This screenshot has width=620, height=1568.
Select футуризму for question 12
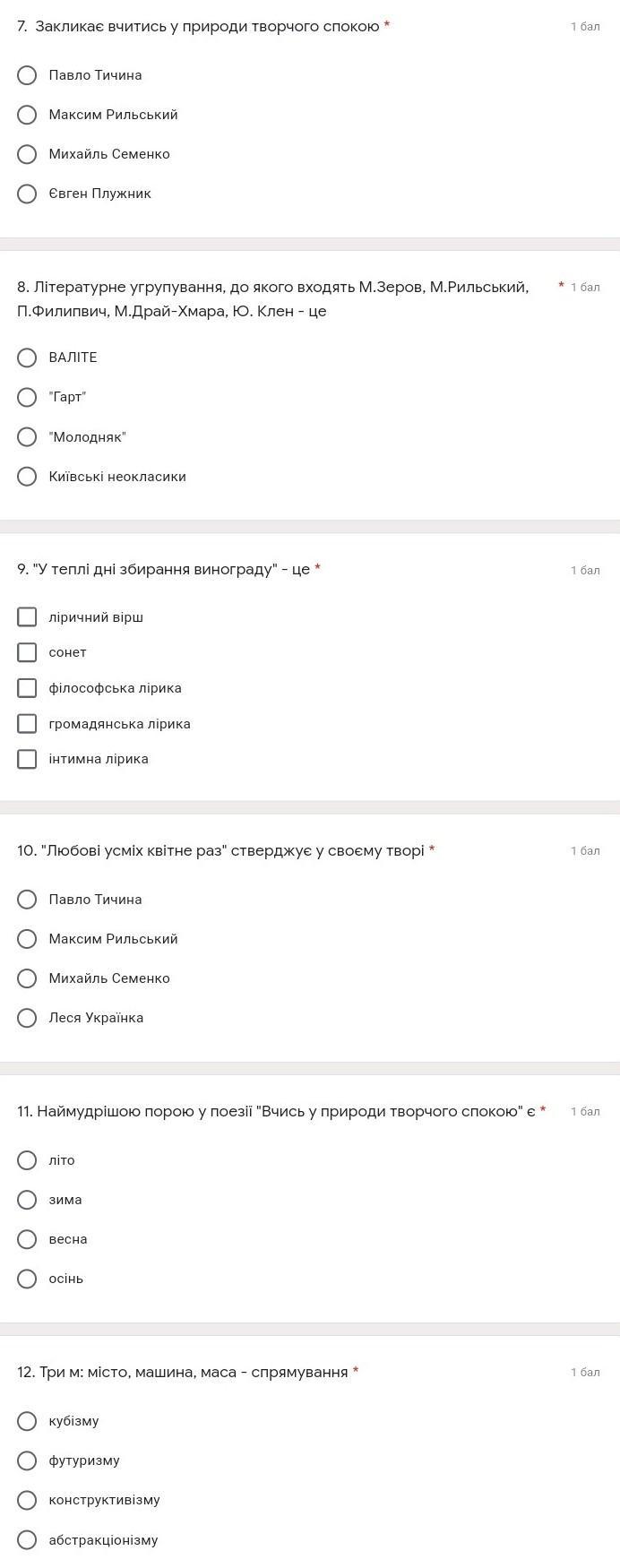point(27,1460)
